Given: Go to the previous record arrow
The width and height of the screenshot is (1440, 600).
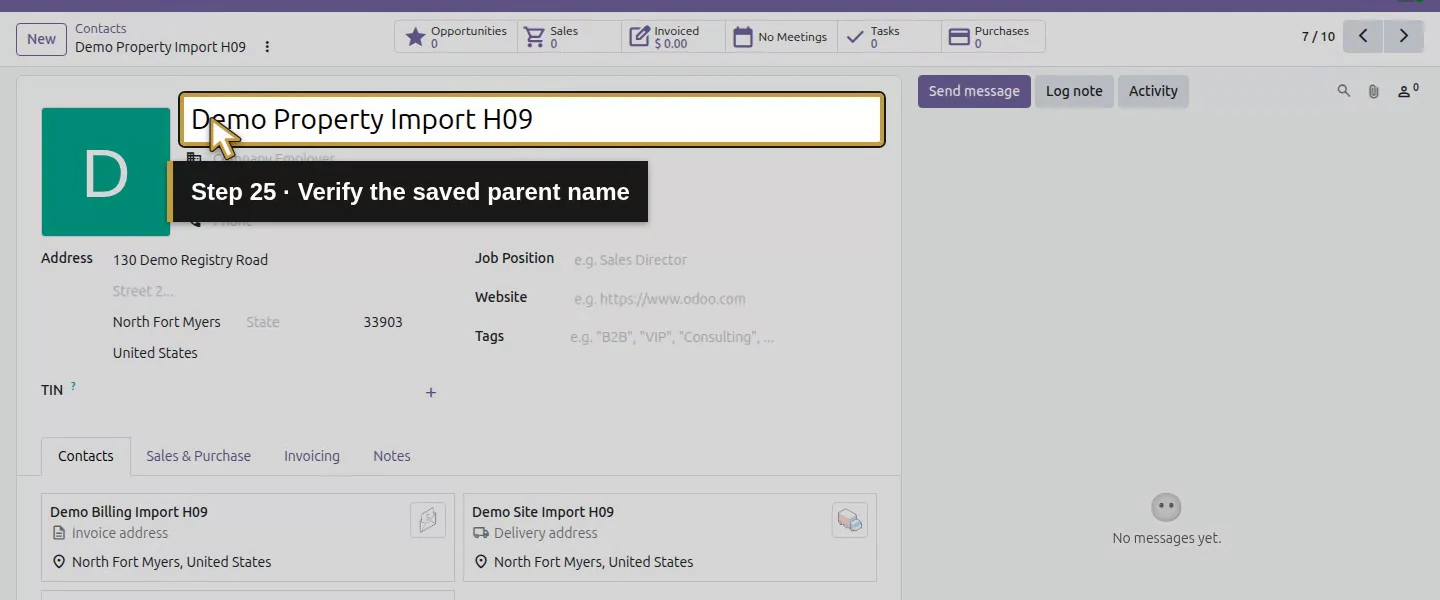Looking at the screenshot, I should click(x=1363, y=37).
